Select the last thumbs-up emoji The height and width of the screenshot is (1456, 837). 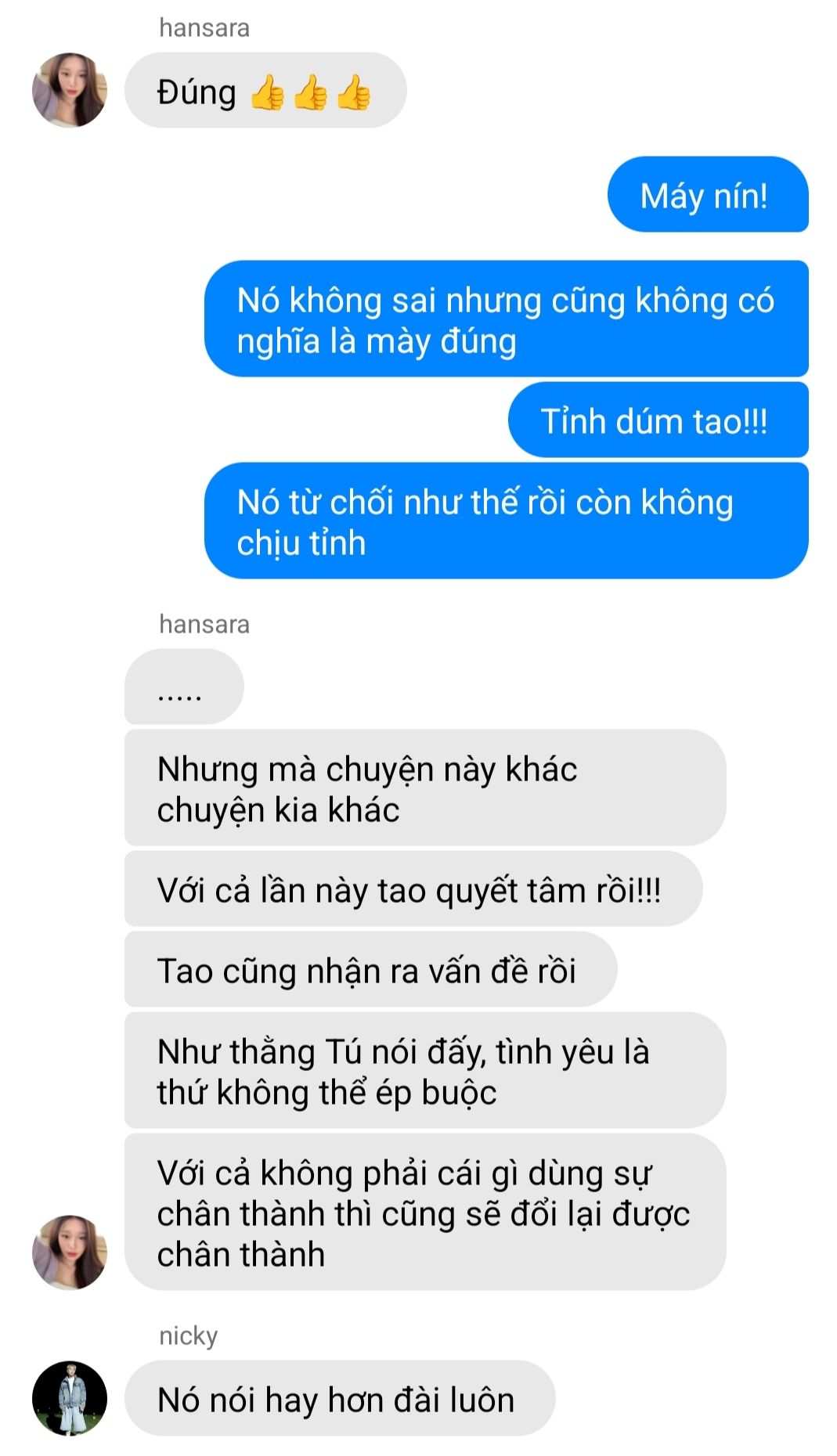tap(353, 92)
